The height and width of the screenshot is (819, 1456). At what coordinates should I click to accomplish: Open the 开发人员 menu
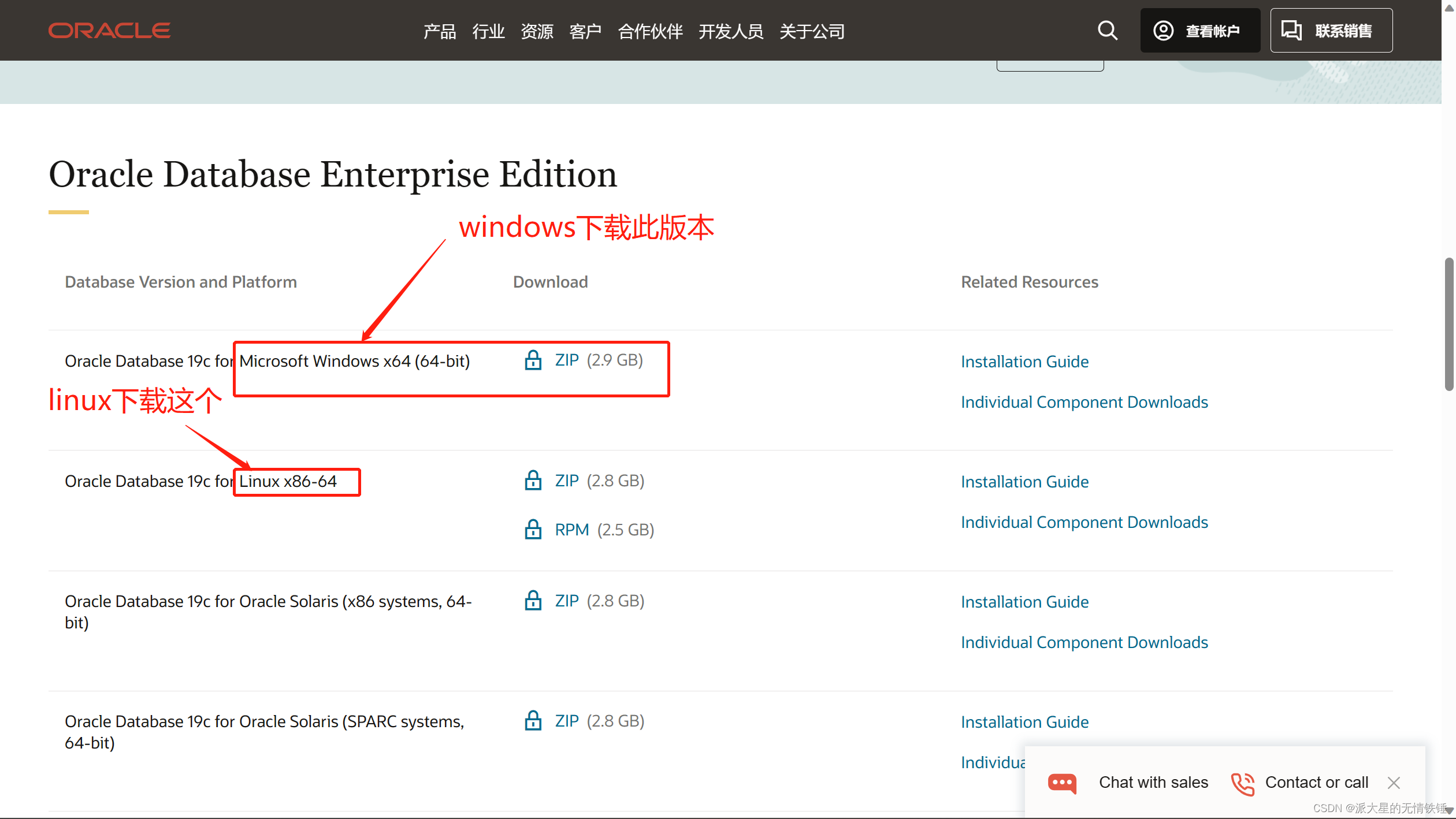pyautogui.click(x=731, y=31)
